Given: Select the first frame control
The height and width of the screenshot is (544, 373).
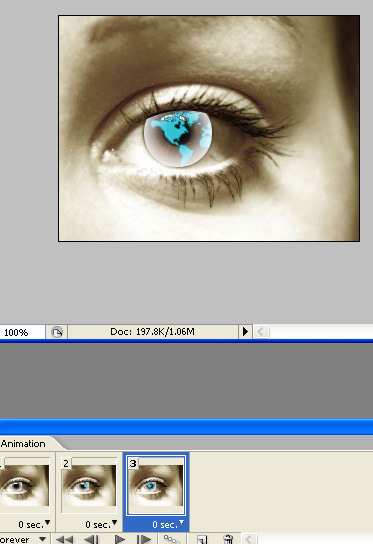Looking at the screenshot, I should pyautogui.click(x=65, y=540).
